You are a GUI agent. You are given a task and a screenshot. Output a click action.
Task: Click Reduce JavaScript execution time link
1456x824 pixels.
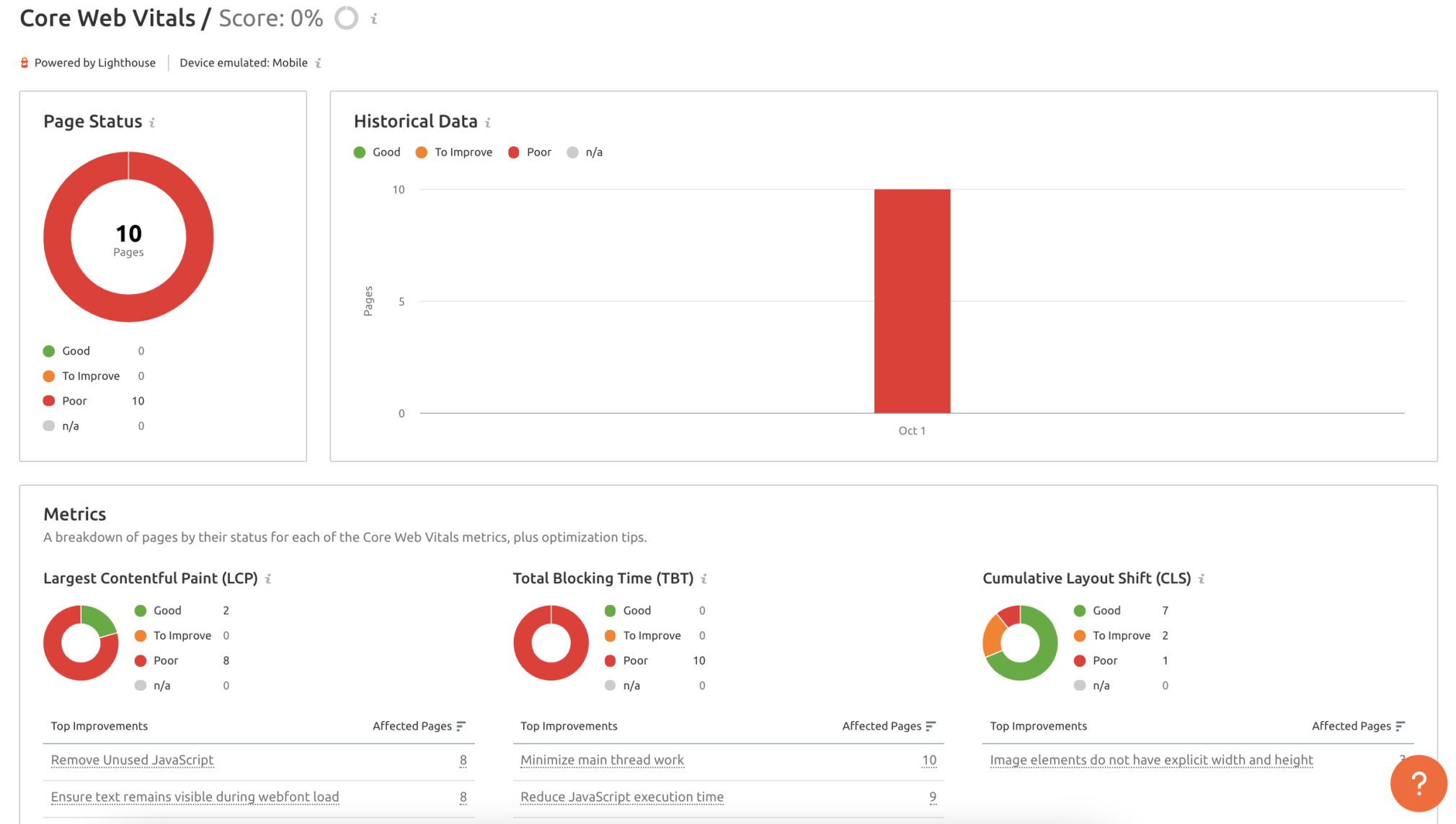click(621, 797)
